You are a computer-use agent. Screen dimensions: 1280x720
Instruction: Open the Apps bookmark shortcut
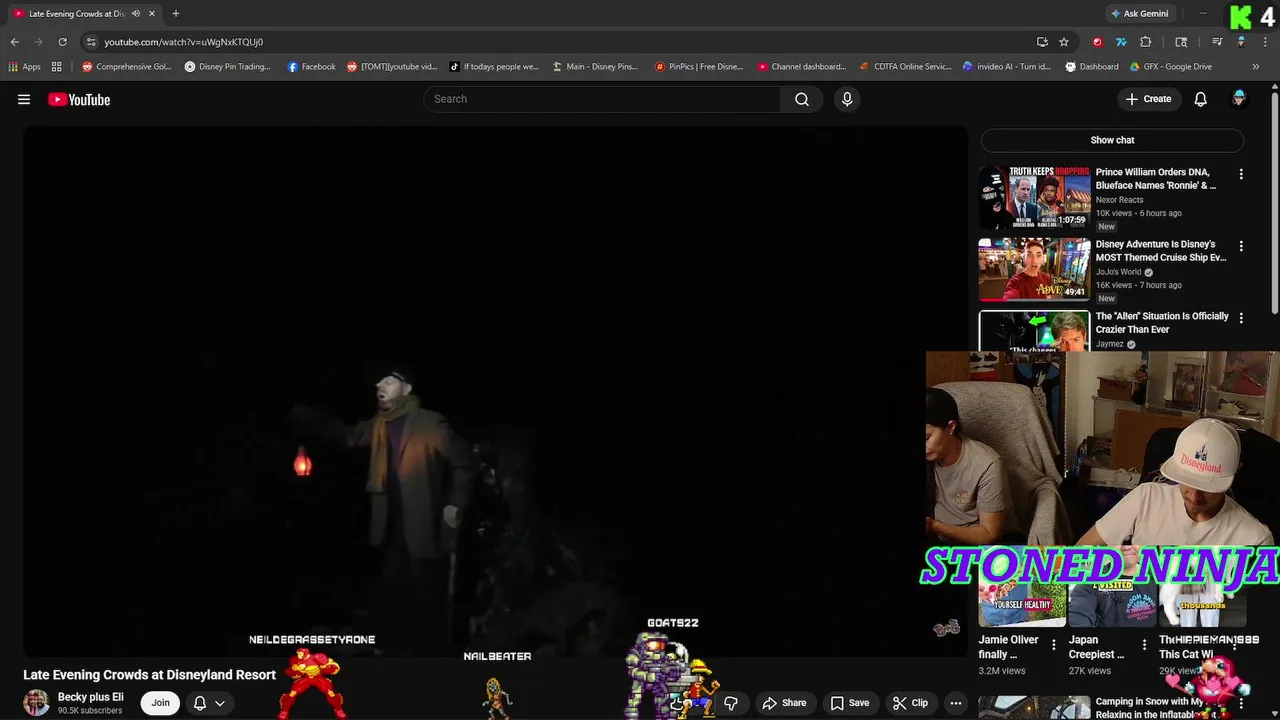[x=24, y=67]
